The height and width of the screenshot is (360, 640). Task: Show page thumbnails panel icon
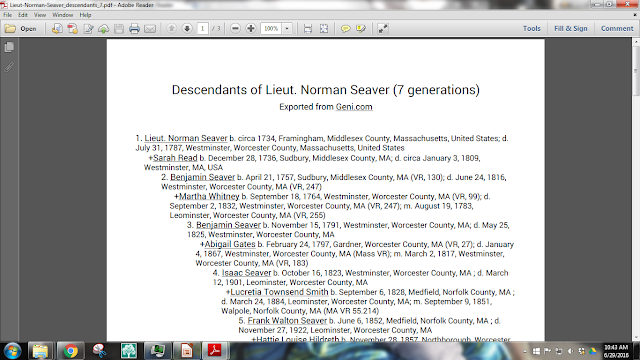click(9, 47)
